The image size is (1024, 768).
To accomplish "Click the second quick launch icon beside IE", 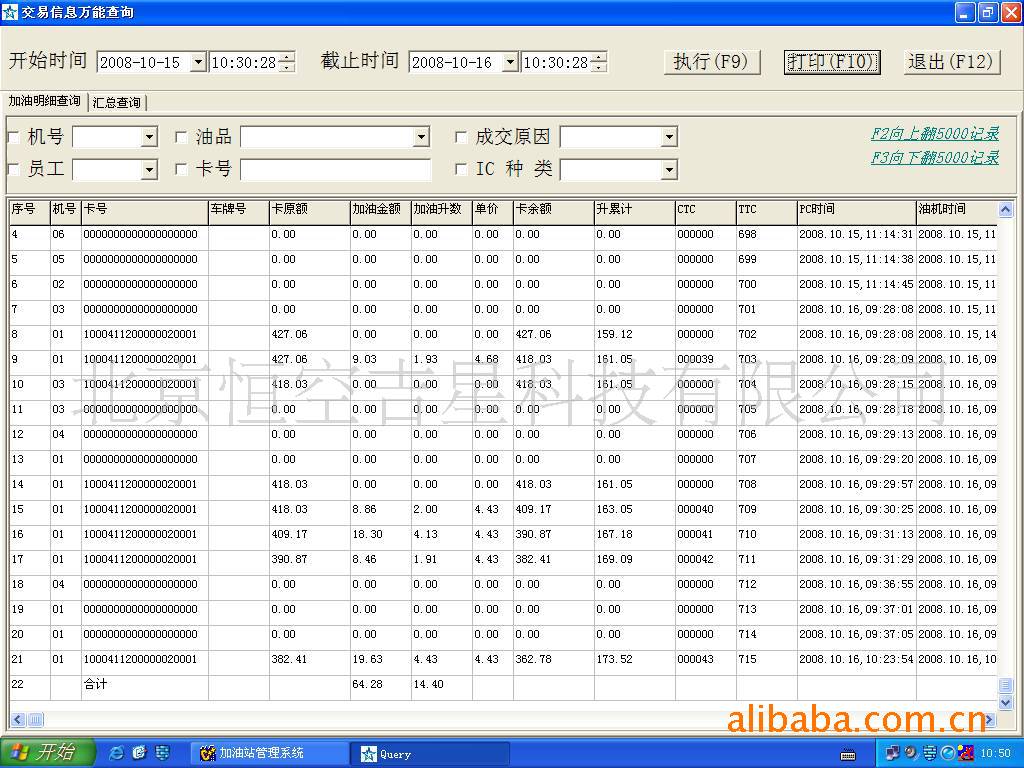I will coord(139,753).
